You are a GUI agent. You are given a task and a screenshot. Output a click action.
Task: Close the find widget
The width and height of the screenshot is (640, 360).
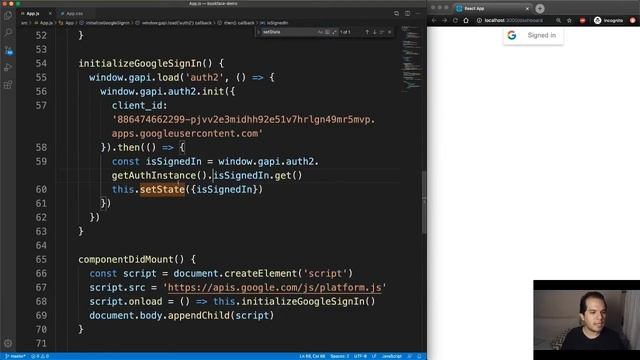coord(389,32)
